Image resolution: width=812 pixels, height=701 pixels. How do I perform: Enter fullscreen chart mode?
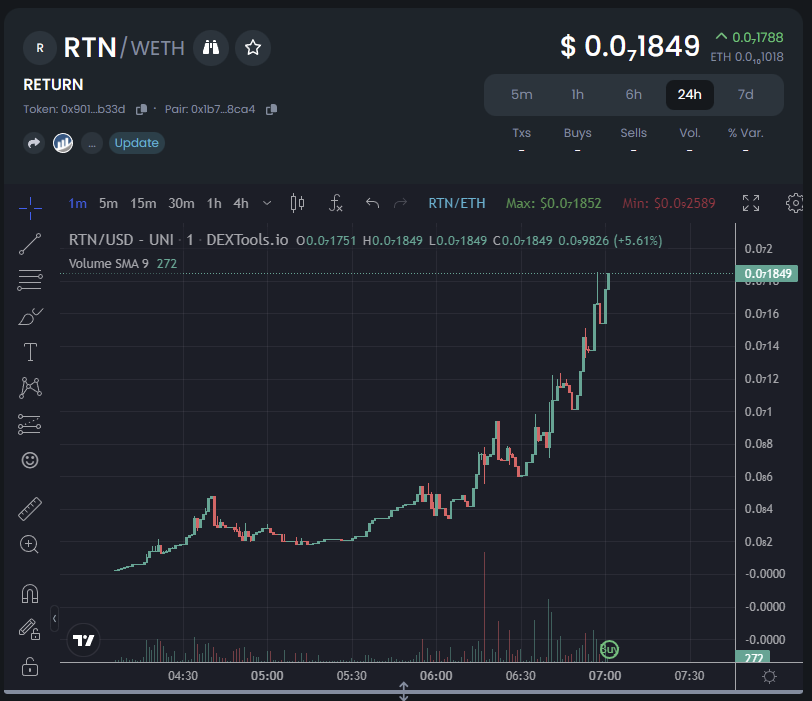coord(751,203)
